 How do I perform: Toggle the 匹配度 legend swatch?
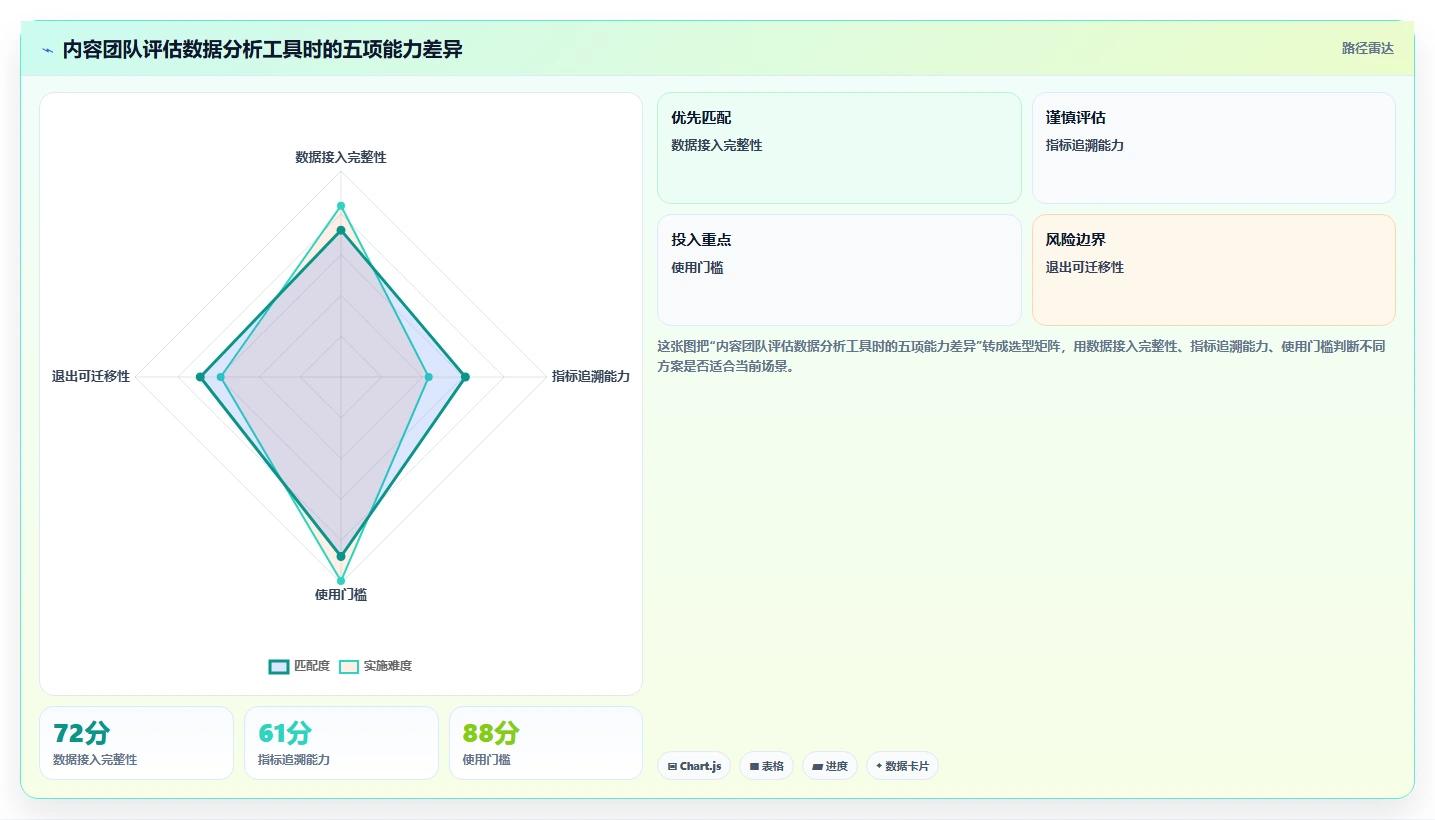tap(279, 666)
